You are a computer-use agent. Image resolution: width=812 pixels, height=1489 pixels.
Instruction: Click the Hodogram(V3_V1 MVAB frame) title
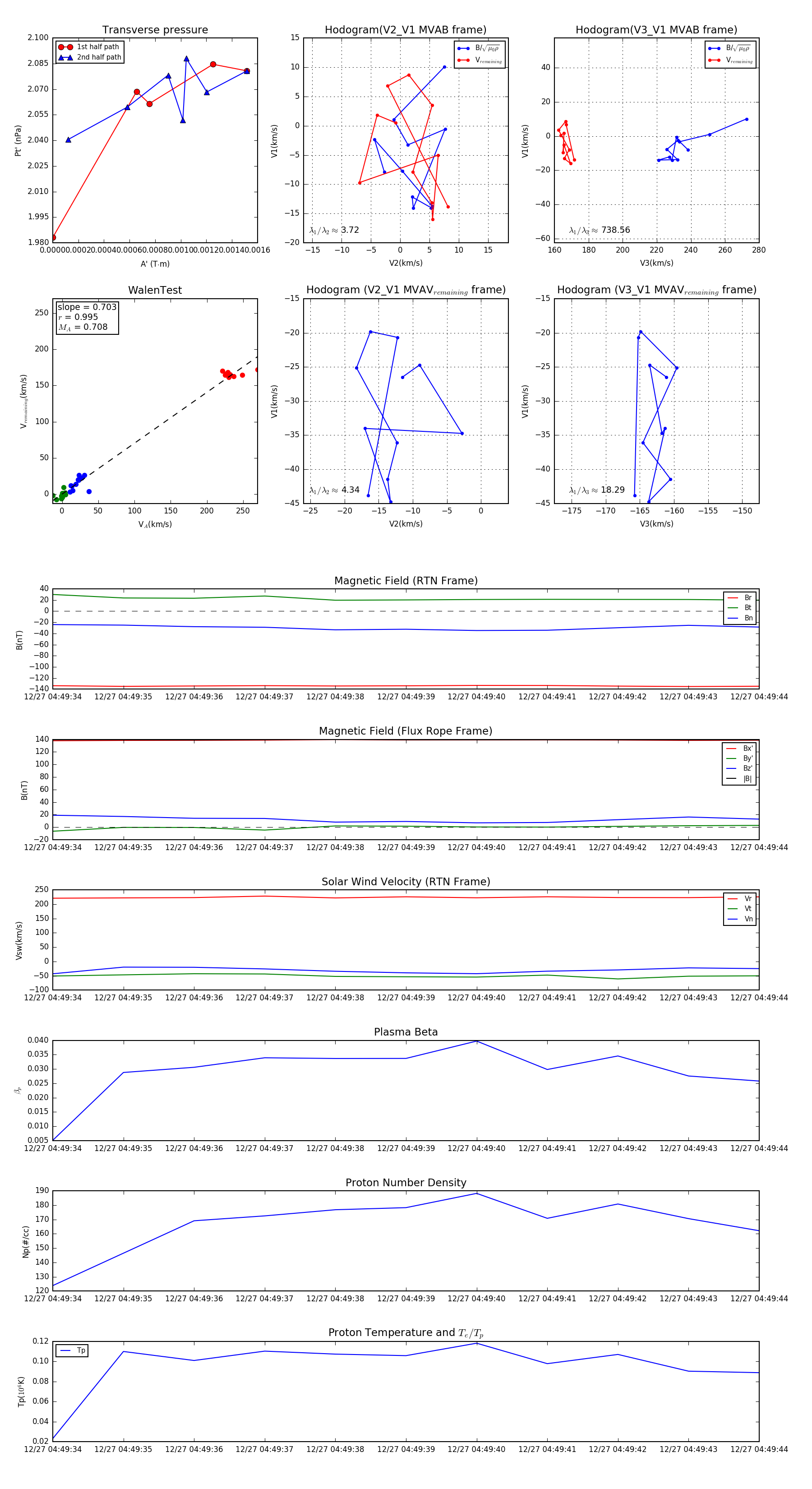[656, 30]
